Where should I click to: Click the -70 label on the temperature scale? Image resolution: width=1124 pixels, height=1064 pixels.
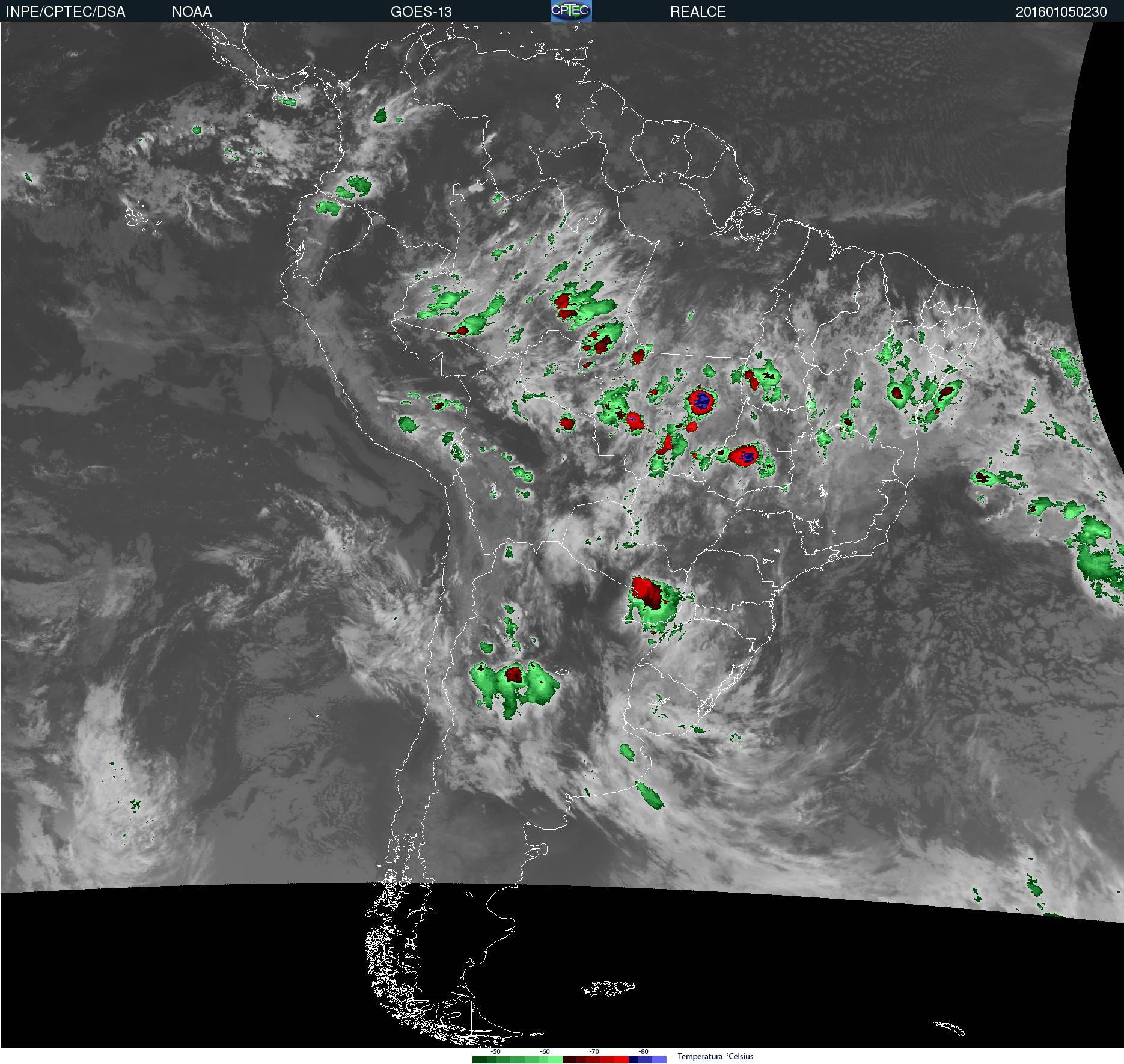click(594, 1052)
